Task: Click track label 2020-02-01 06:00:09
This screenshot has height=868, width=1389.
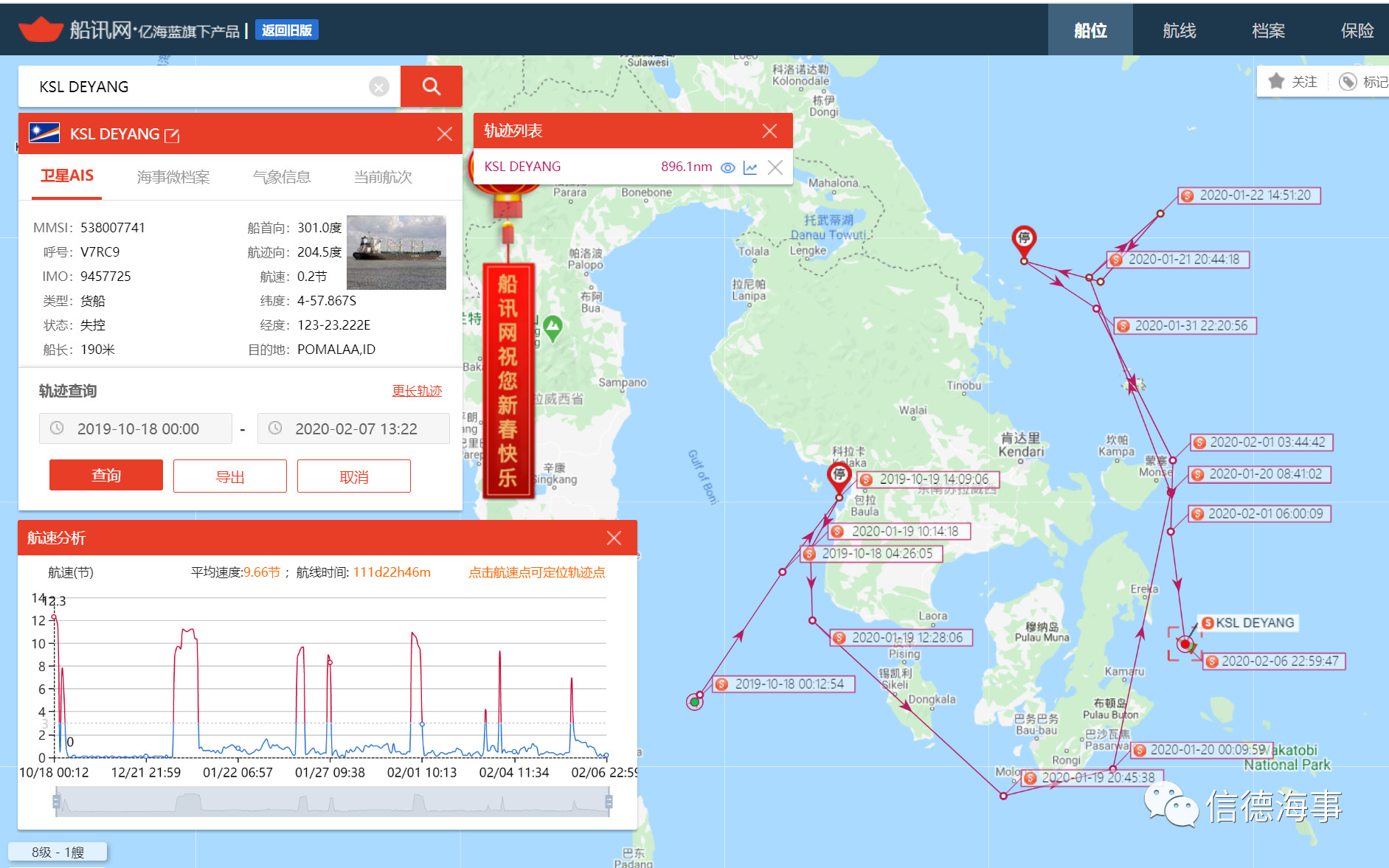Action: 1260,514
